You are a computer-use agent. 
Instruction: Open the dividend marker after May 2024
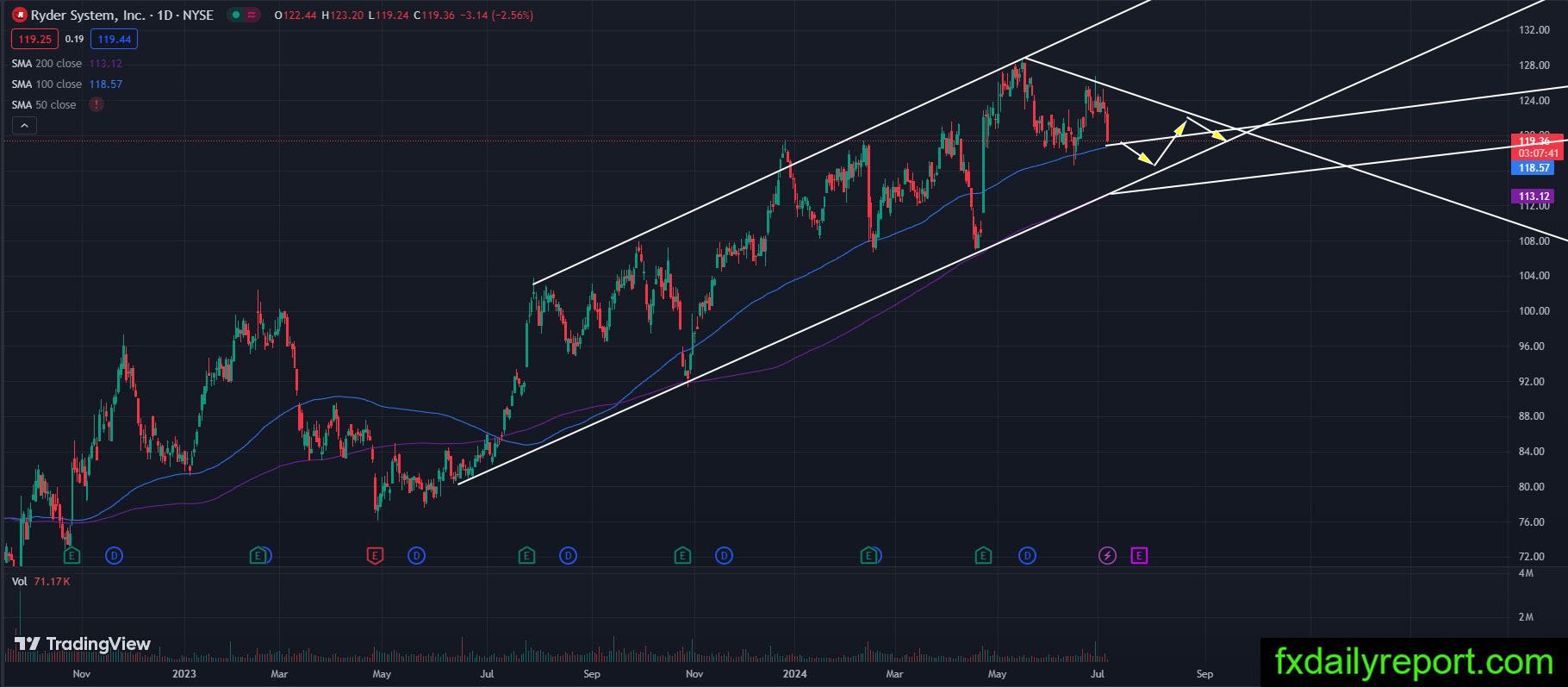(x=1027, y=556)
